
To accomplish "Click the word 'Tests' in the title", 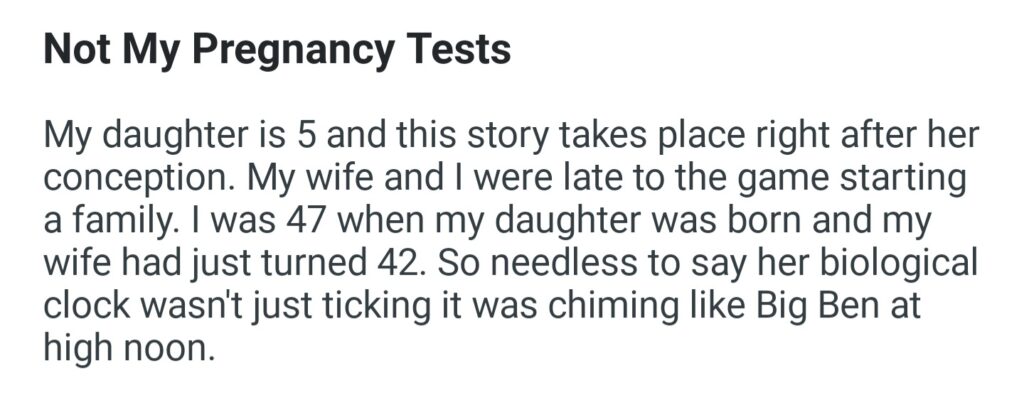I will coord(462,51).
